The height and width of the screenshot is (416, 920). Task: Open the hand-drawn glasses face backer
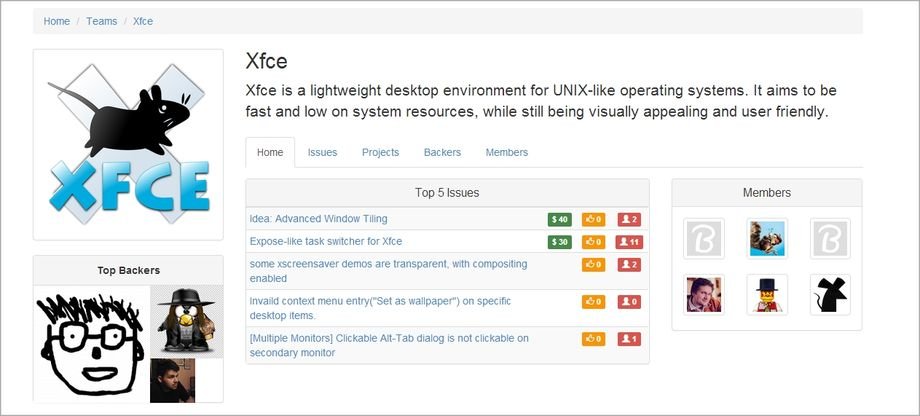tap(91, 344)
